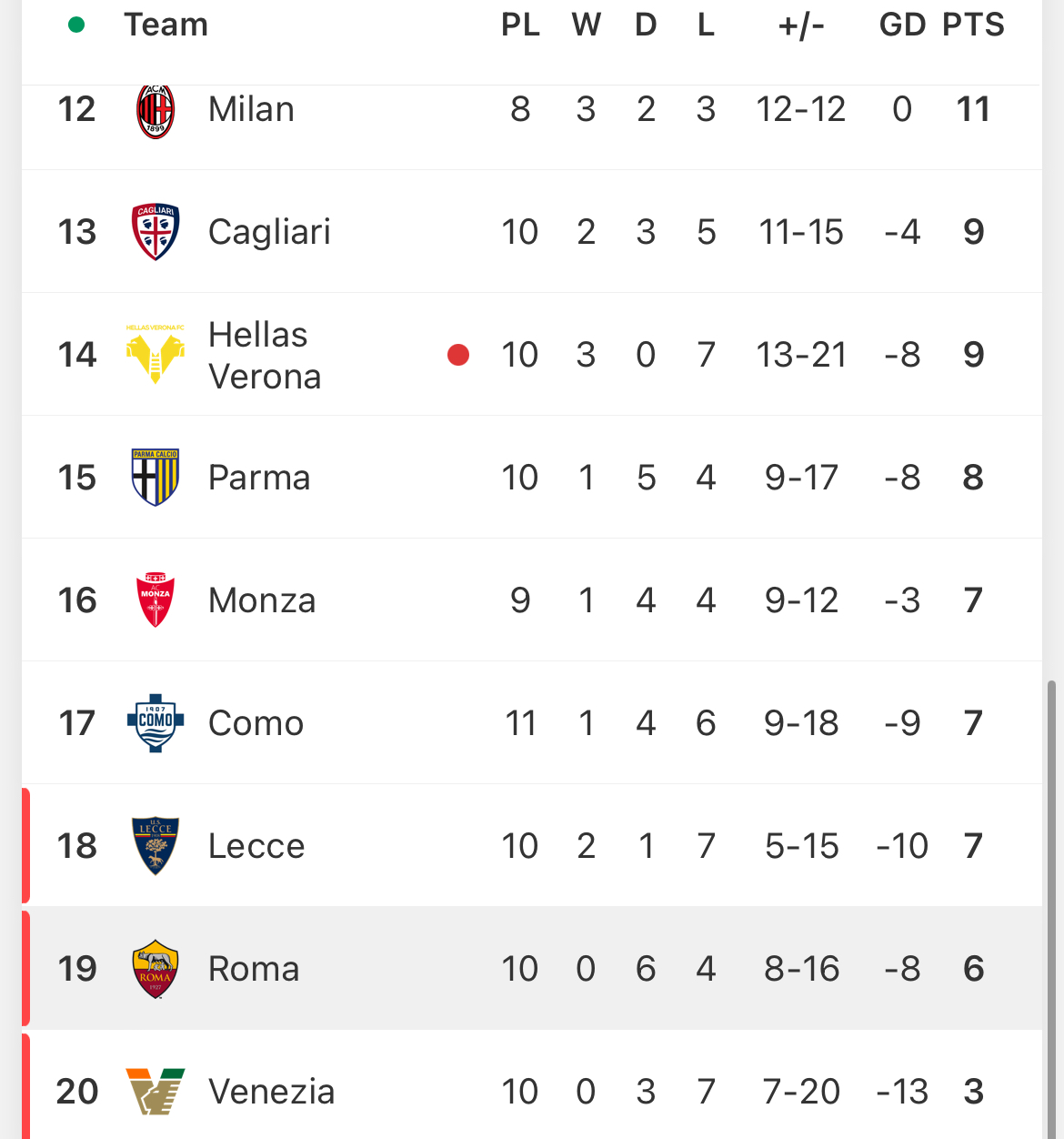Open the Cagliari team link
The width and height of the screenshot is (1064, 1139).
269,232
